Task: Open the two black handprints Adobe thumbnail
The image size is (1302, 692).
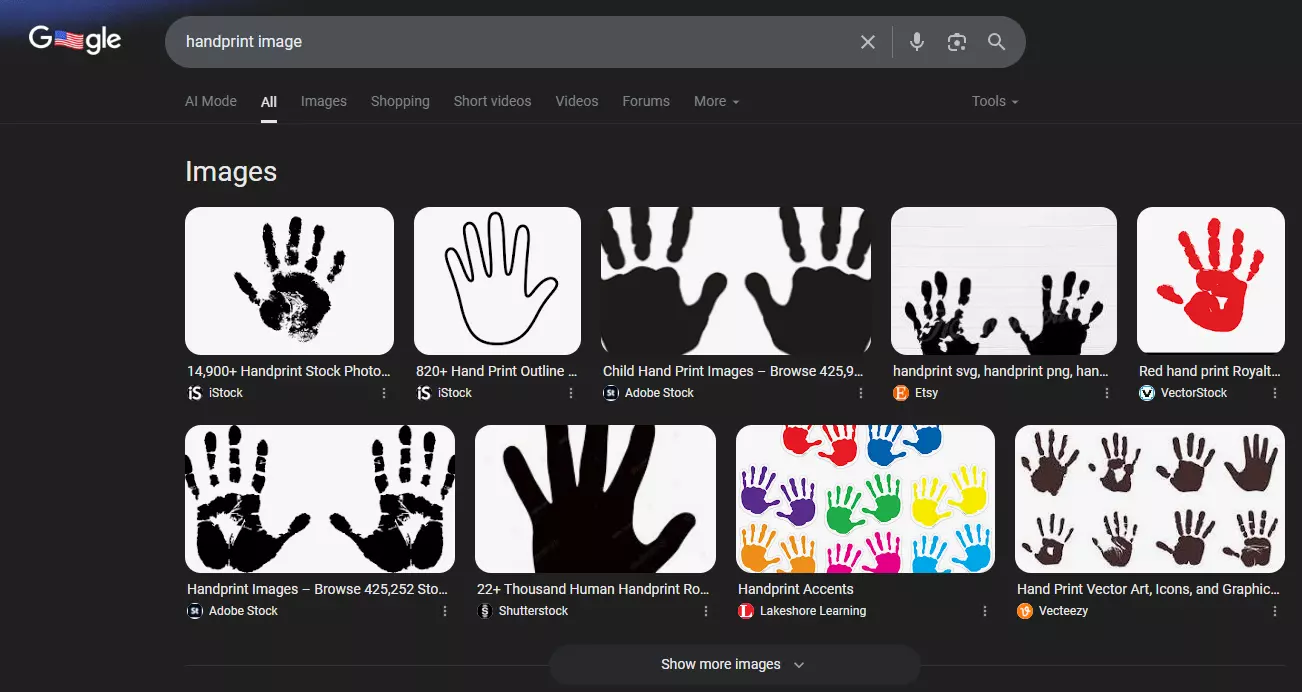Action: [x=320, y=499]
